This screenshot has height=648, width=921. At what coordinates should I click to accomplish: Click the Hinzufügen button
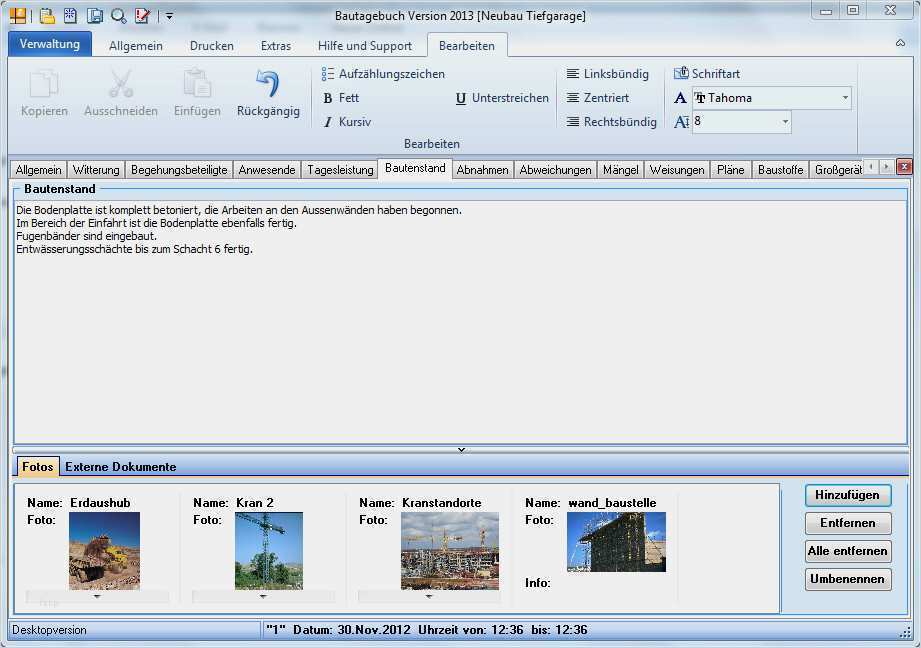coord(847,495)
